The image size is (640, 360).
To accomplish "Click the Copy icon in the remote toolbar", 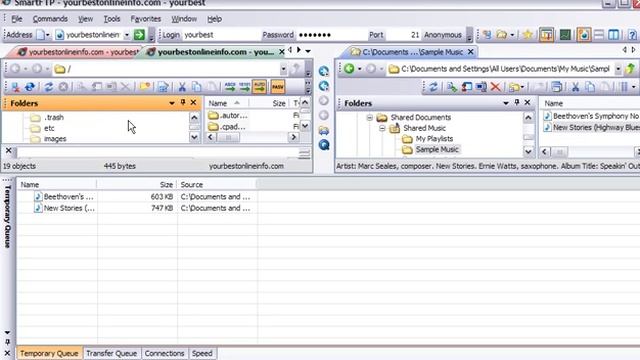I will point(196,87).
